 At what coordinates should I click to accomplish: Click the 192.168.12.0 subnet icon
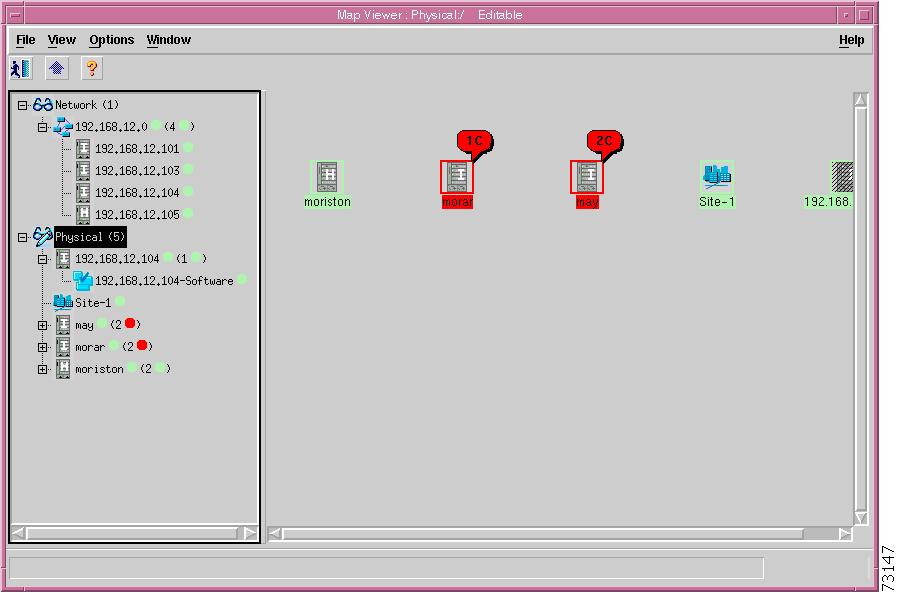(x=63, y=127)
